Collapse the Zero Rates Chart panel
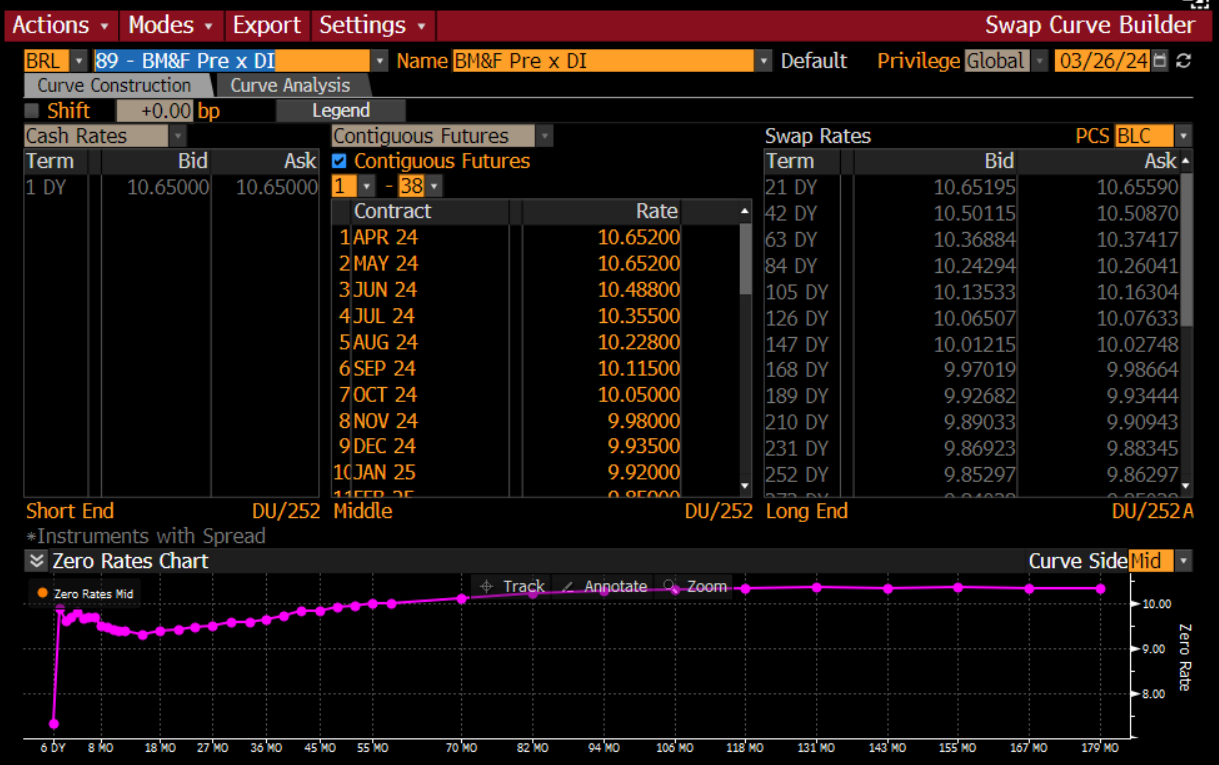Viewport: 1219px width, 765px height. pyautogui.click(x=36, y=561)
